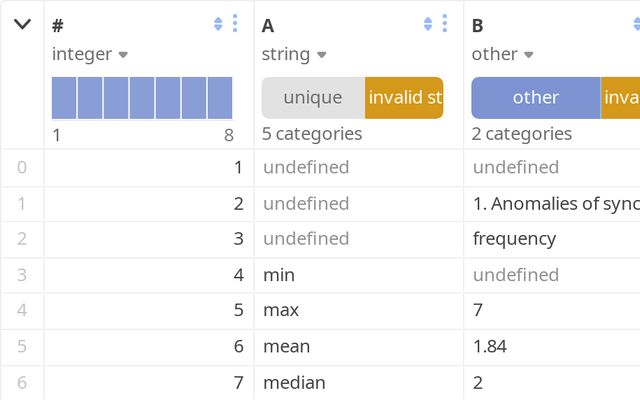Sort column A with the arrows icon
This screenshot has width=640, height=400.
click(x=429, y=24)
